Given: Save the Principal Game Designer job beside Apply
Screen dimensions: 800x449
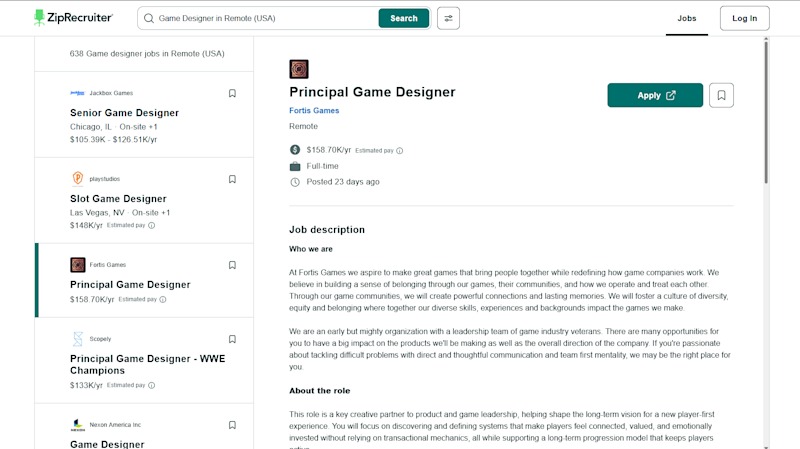Looking at the screenshot, I should coord(721,95).
